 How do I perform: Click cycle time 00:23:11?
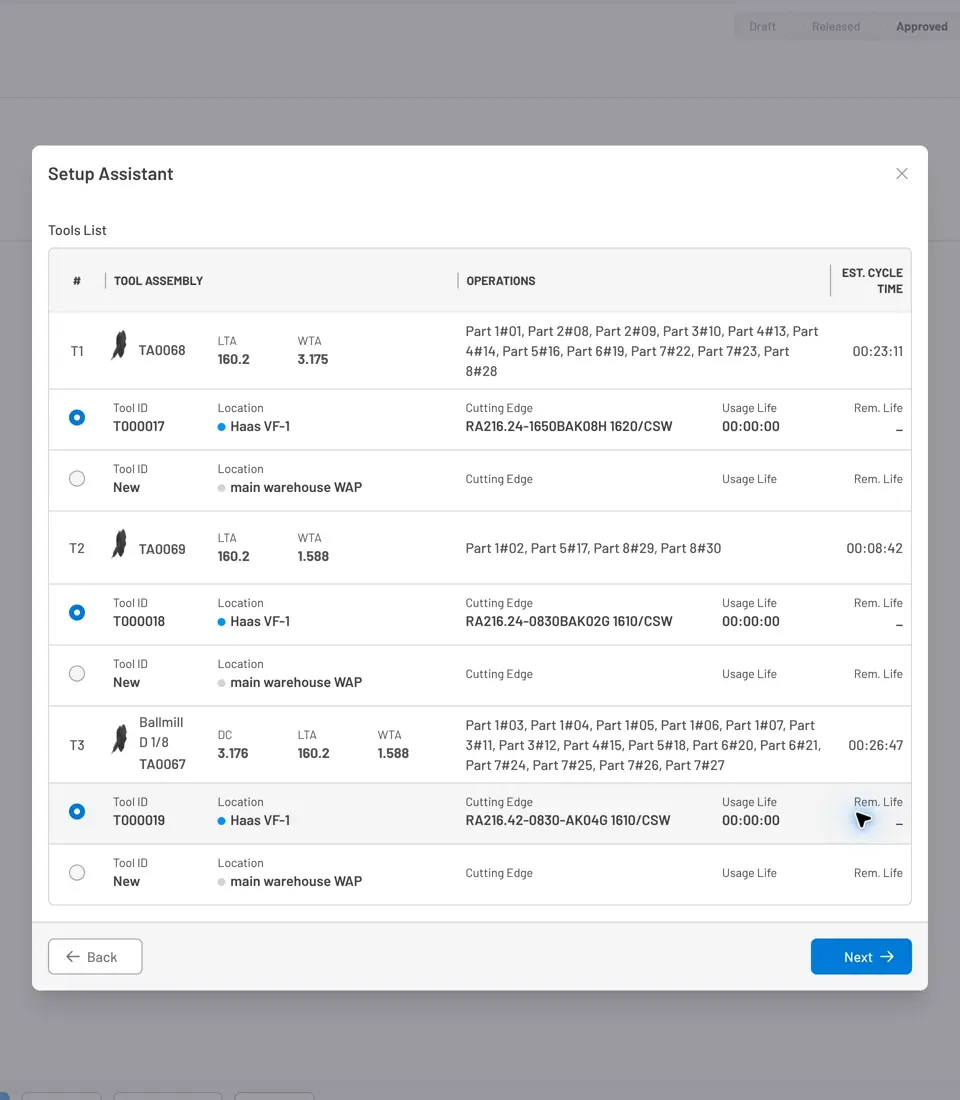point(877,351)
